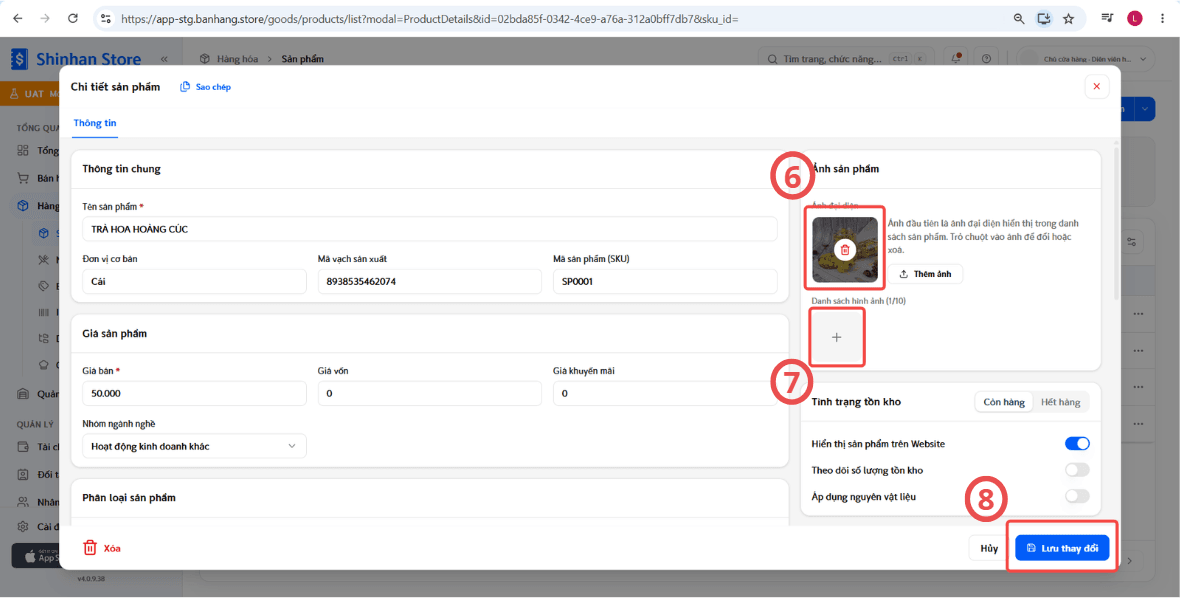The width and height of the screenshot is (1180, 598).
Task: Open the filter settings icon behind the modal
Action: [x=1131, y=242]
